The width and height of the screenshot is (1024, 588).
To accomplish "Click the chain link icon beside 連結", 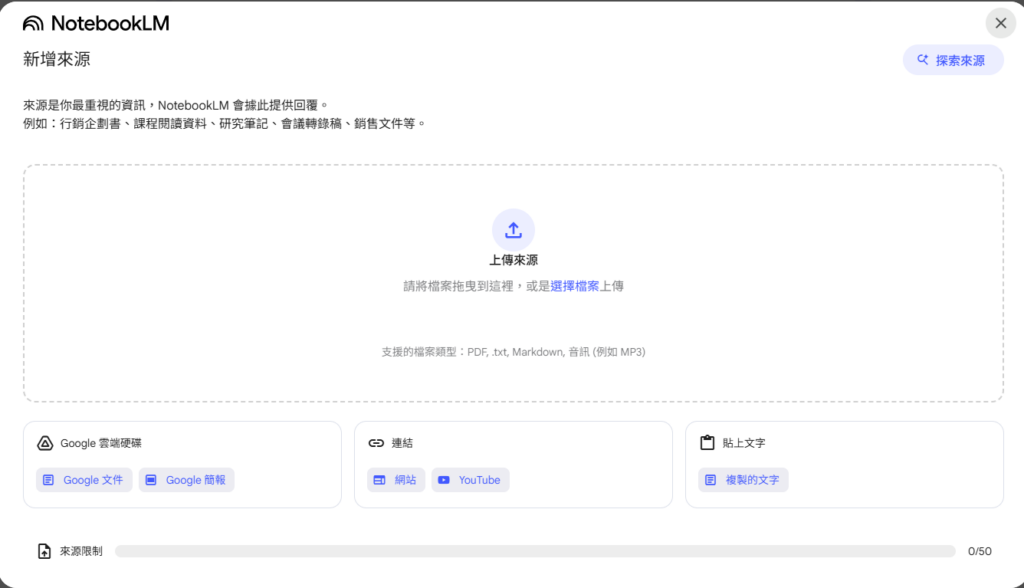I will [x=376, y=443].
